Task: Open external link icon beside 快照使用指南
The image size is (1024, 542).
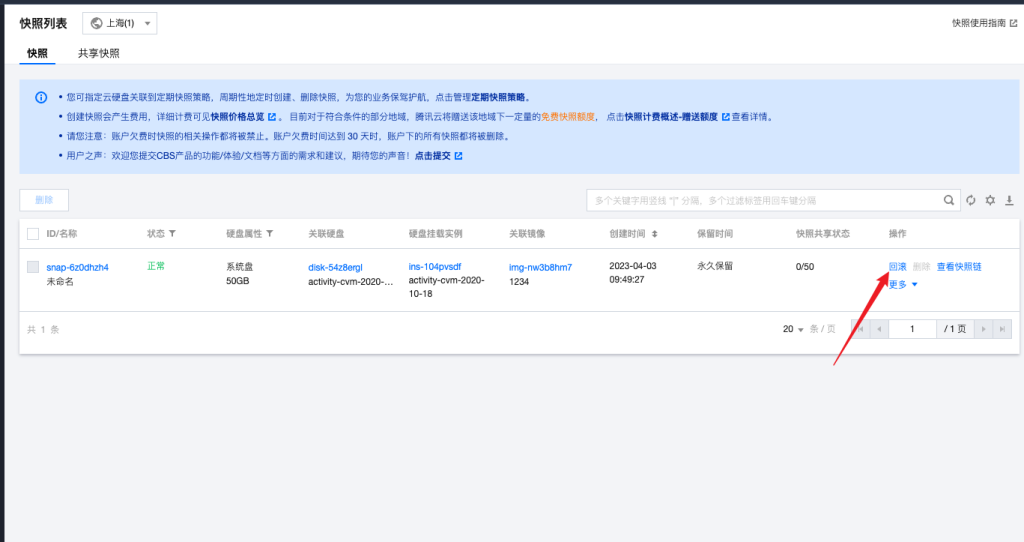Action: click(x=1014, y=23)
